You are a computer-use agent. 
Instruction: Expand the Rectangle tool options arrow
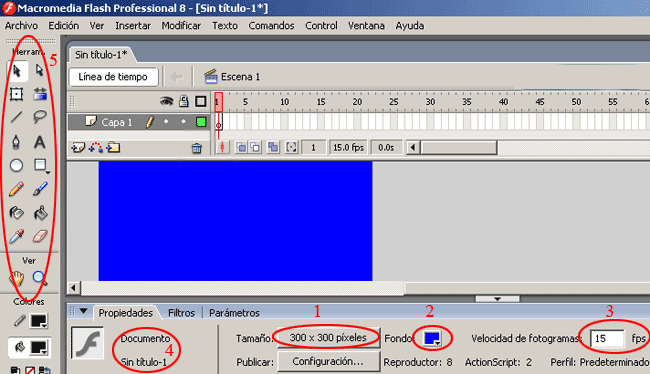point(48,172)
